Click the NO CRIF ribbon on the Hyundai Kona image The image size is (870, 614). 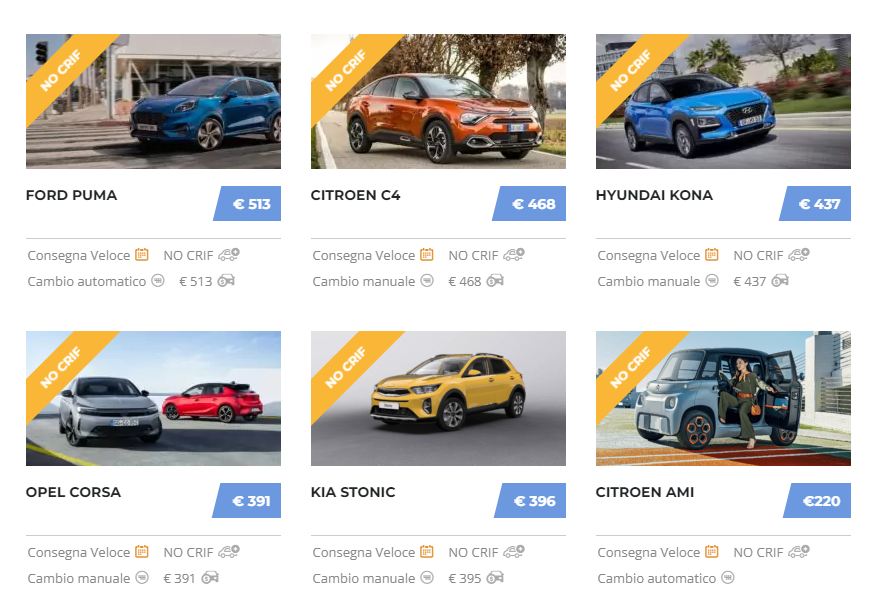631,70
